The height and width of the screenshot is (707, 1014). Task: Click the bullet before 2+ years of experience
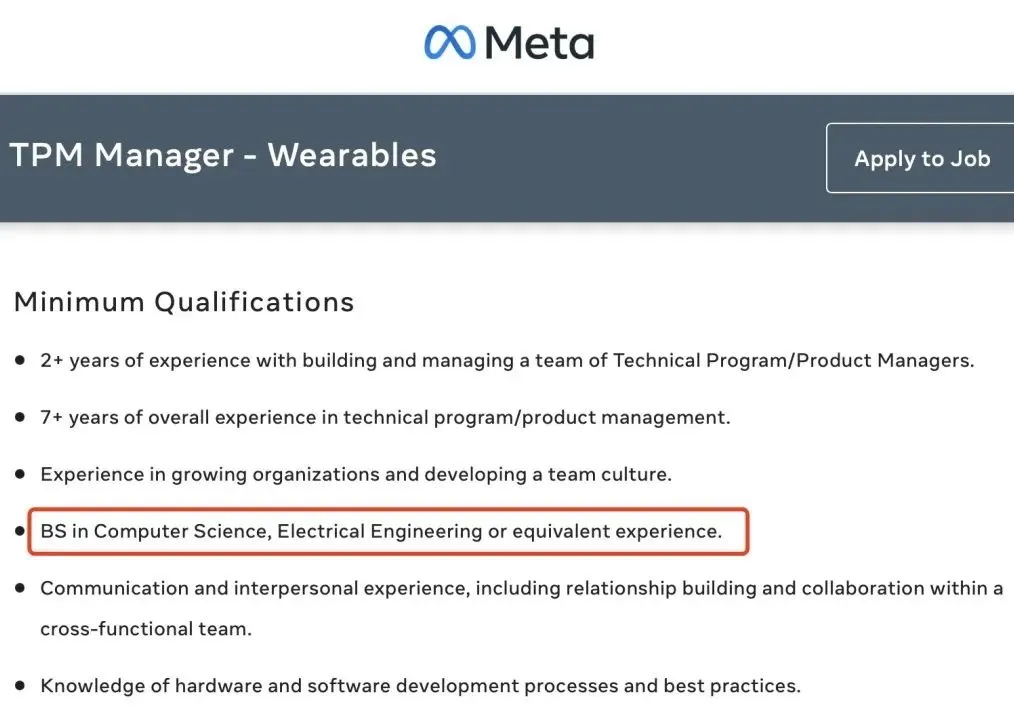point(20,360)
